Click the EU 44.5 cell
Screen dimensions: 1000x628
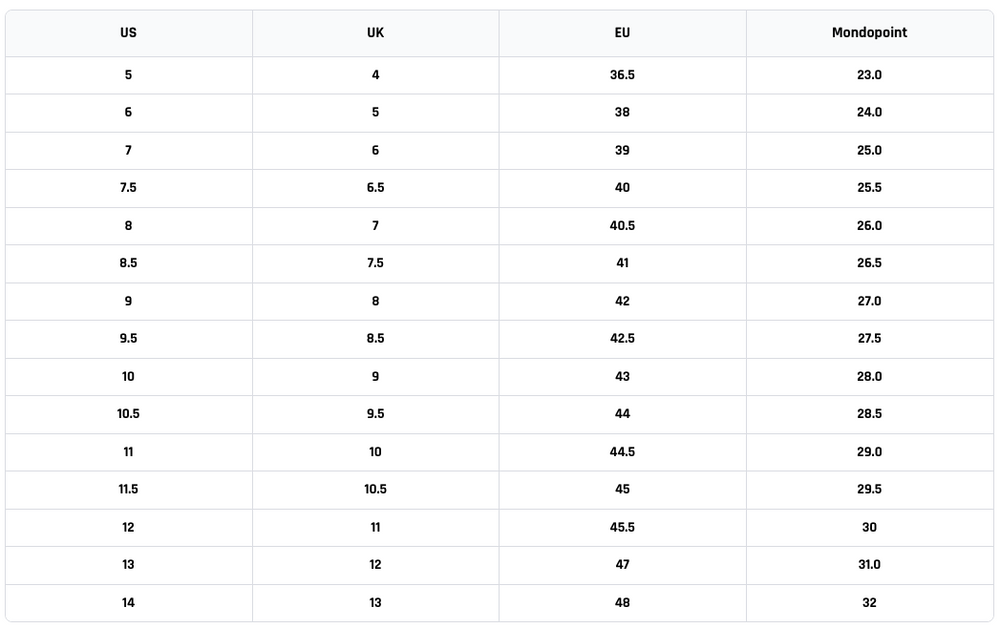pyautogui.click(x=622, y=452)
